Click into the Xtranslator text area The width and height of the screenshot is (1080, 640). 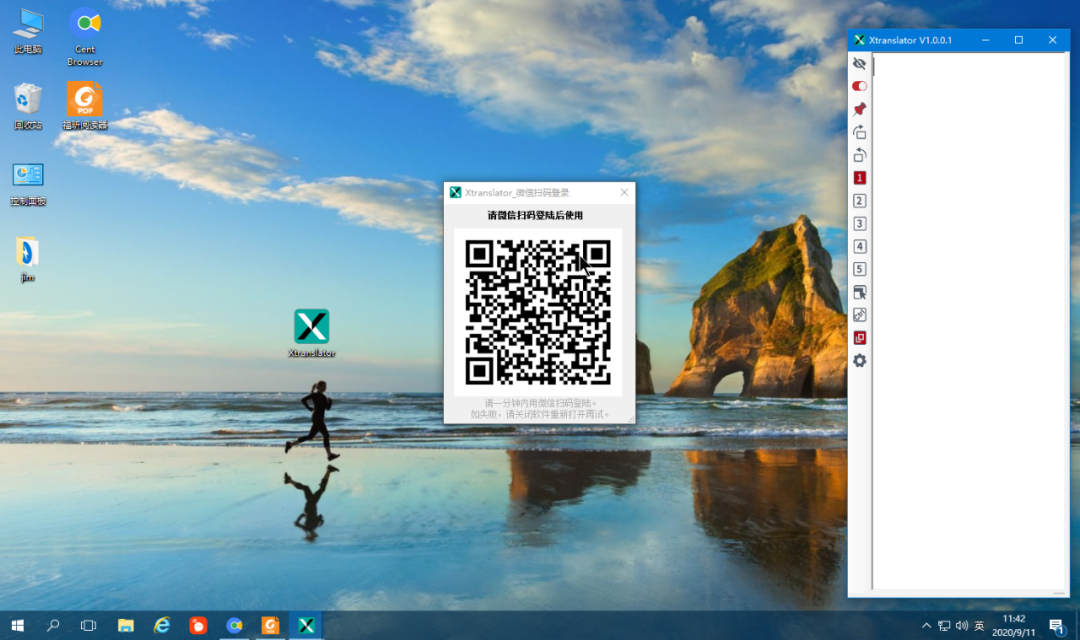pos(970,321)
